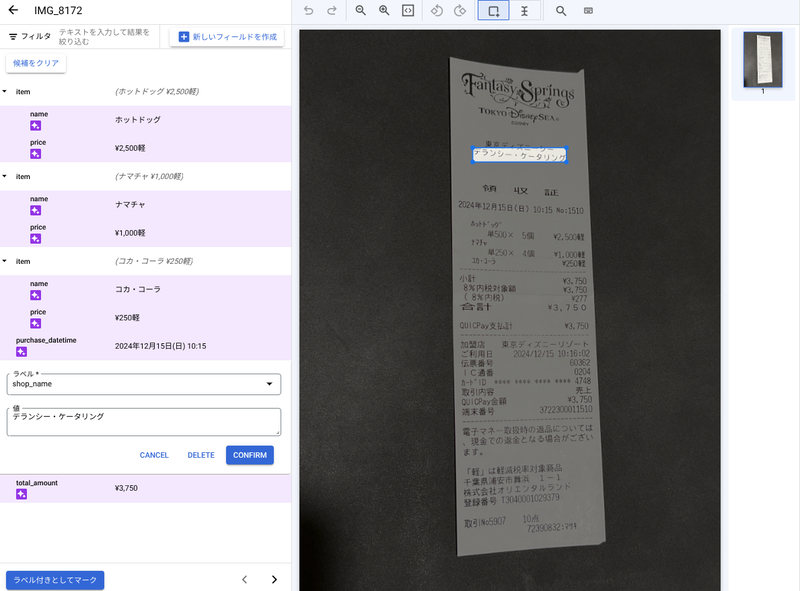Click the purple sparkle icon under ¥250軽 price
The image size is (800, 591).
pos(36,323)
